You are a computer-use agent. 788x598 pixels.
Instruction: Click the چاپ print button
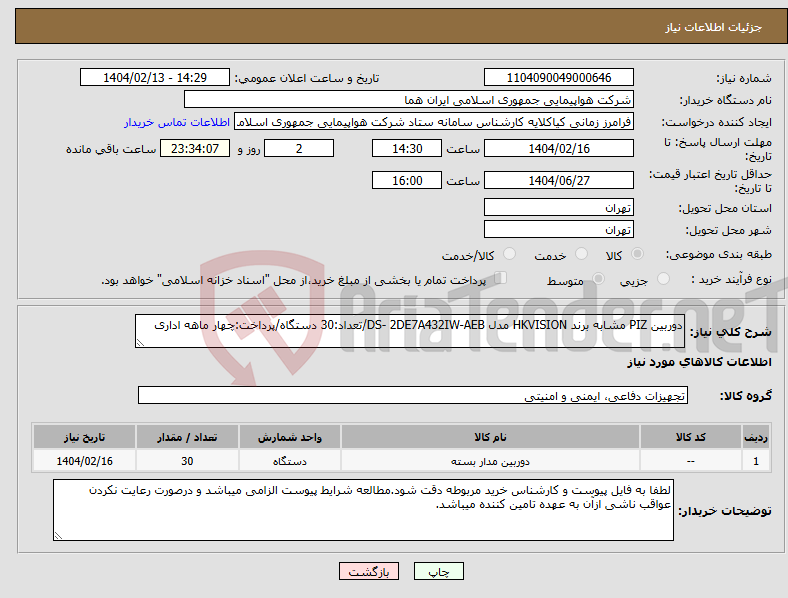pos(439,571)
